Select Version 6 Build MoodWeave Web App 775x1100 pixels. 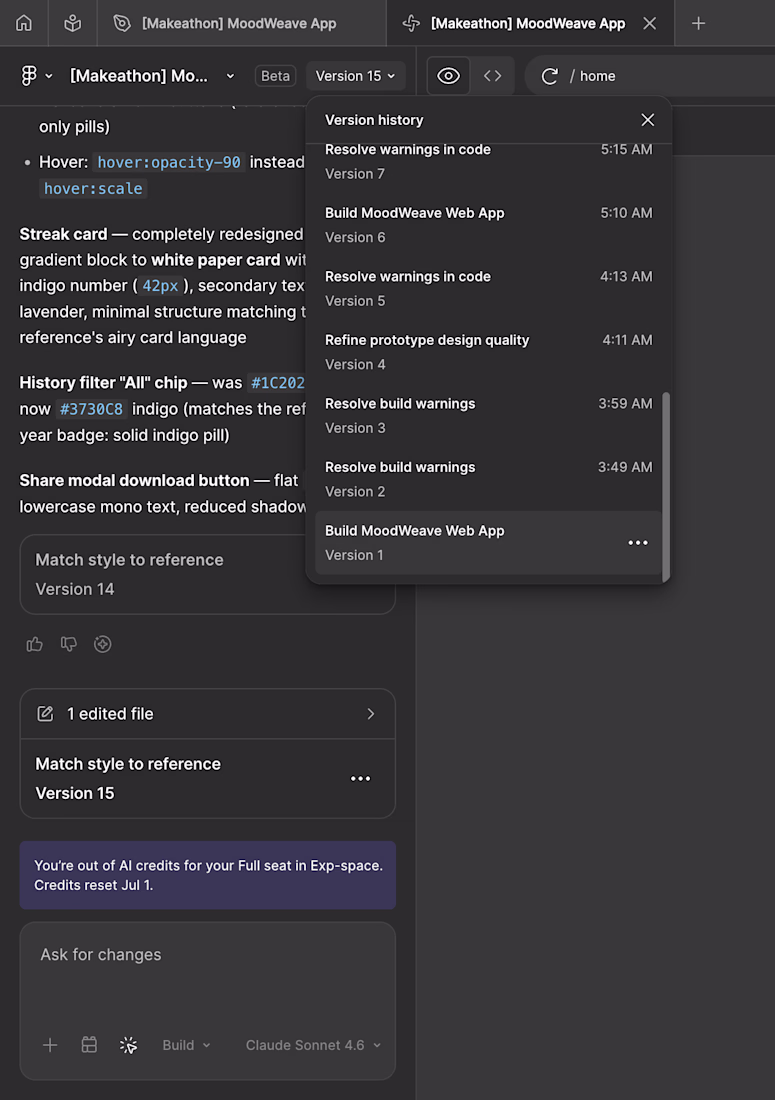pyautogui.click(x=488, y=225)
